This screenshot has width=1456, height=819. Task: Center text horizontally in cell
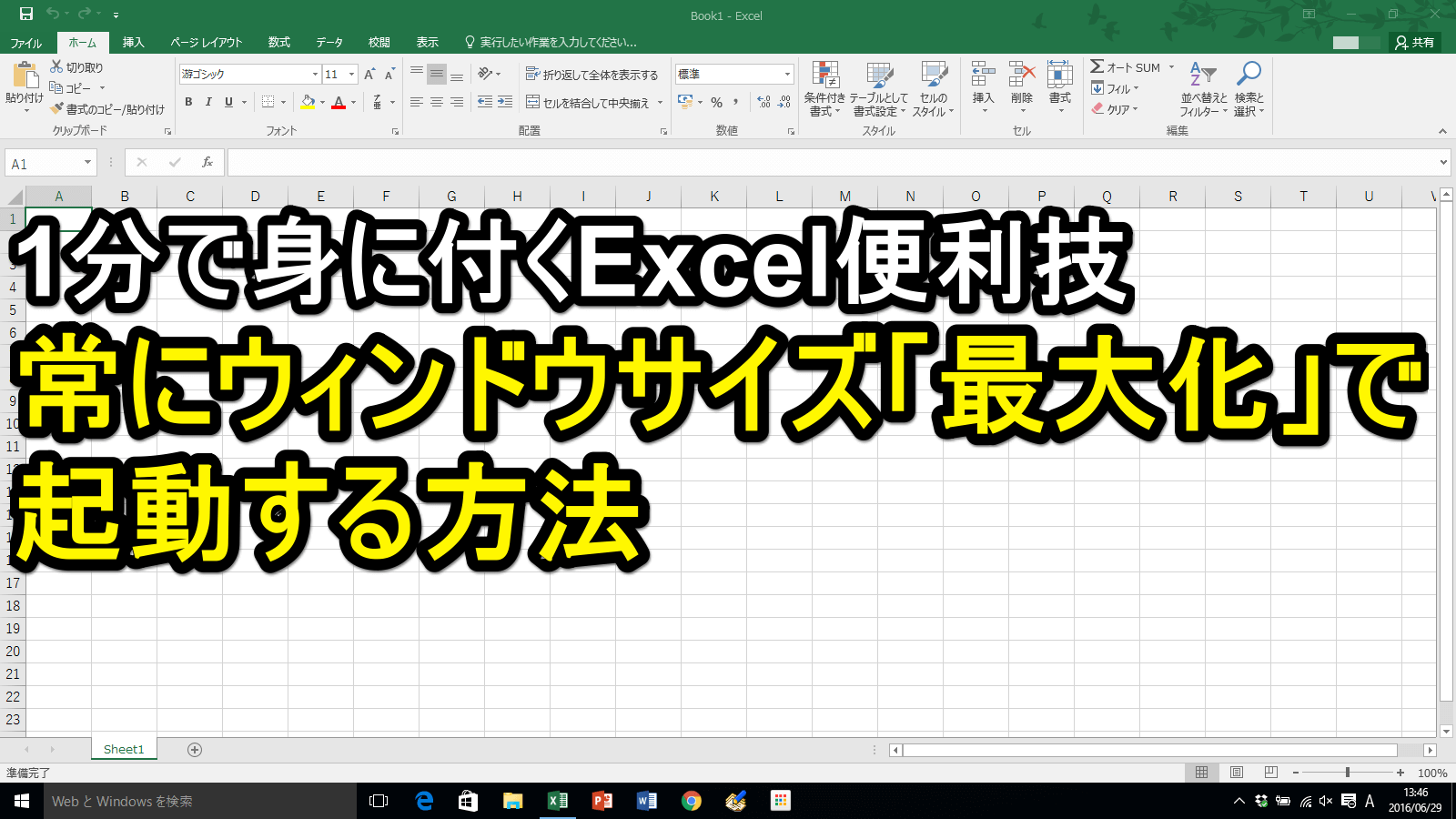click(437, 102)
